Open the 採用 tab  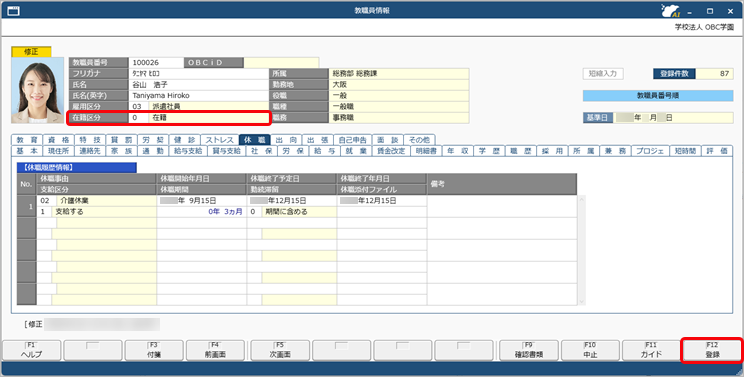click(x=552, y=151)
